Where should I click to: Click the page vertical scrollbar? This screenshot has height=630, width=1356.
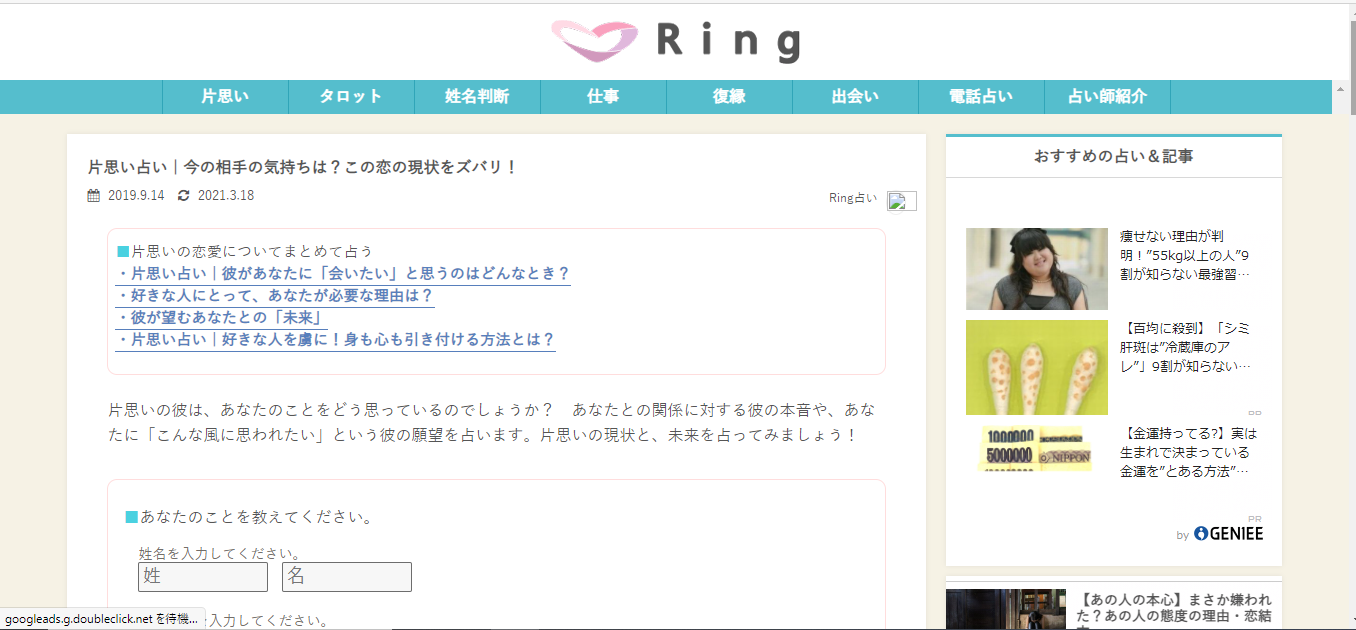[1352, 320]
